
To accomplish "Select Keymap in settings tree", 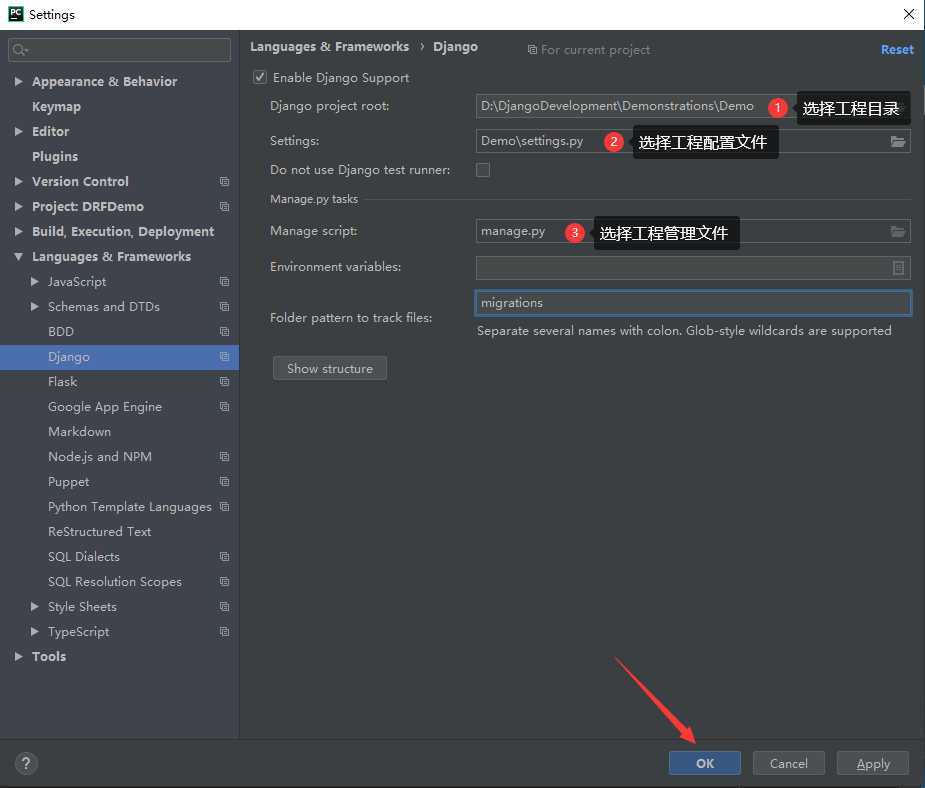I will click(56, 107).
